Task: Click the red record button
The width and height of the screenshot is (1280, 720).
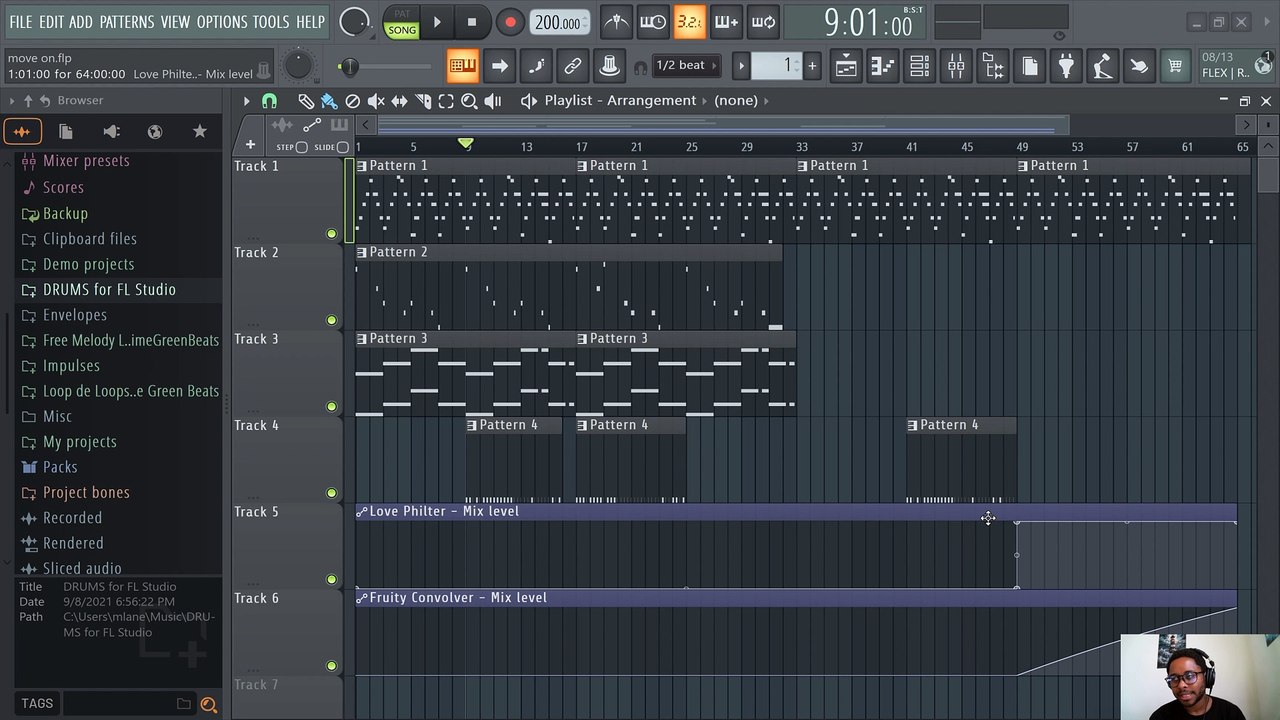Action: coord(510,22)
